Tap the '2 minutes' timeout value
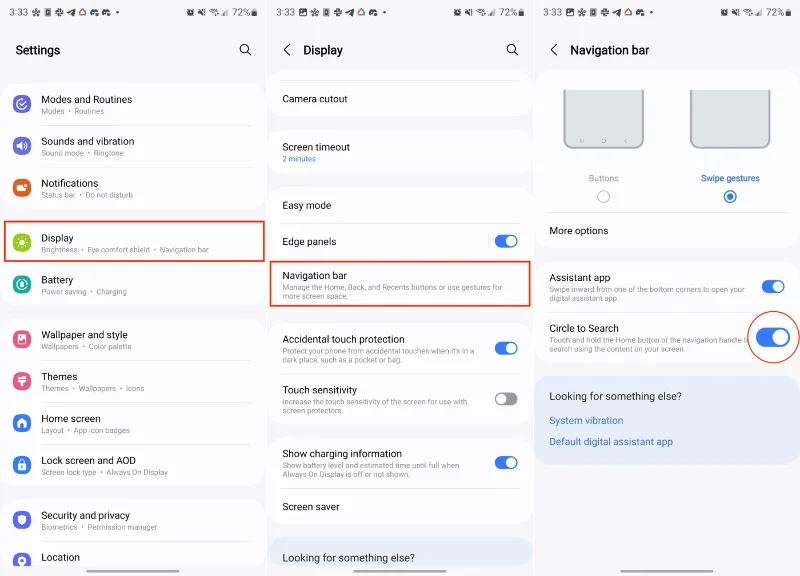 (299, 159)
